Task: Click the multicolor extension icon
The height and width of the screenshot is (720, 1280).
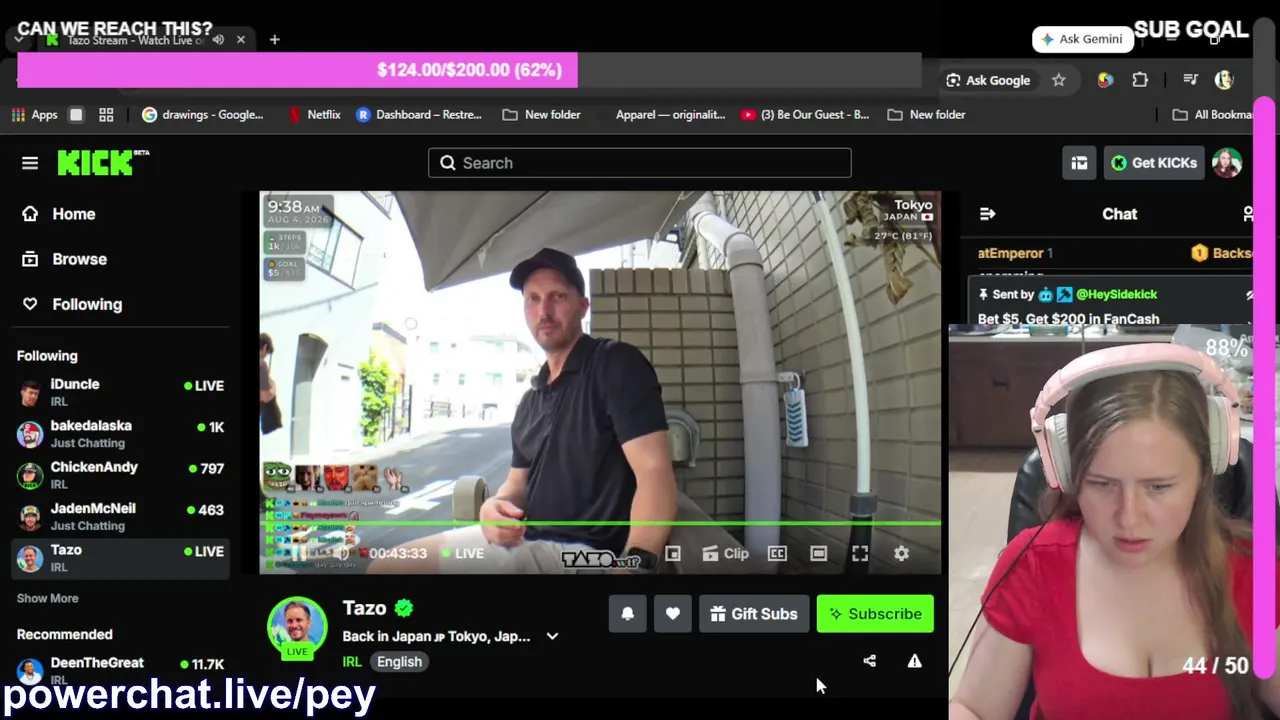Action: [x=1105, y=80]
